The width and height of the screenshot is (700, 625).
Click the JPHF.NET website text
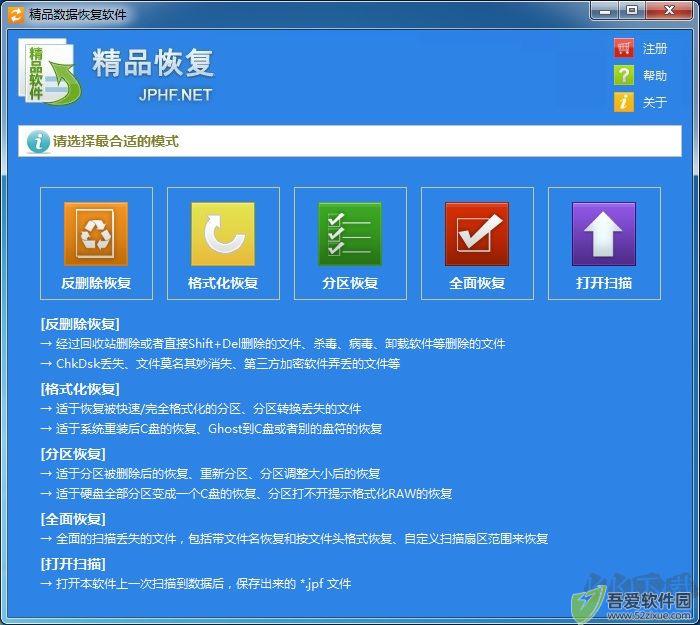[175, 95]
